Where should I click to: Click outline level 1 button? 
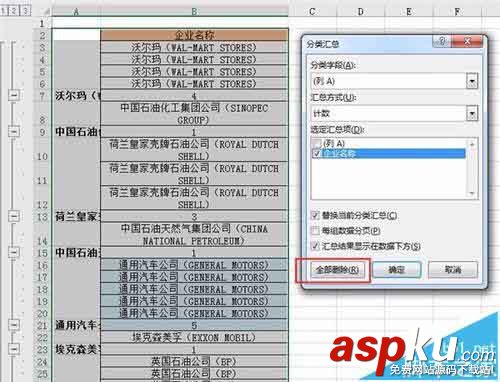point(3,11)
